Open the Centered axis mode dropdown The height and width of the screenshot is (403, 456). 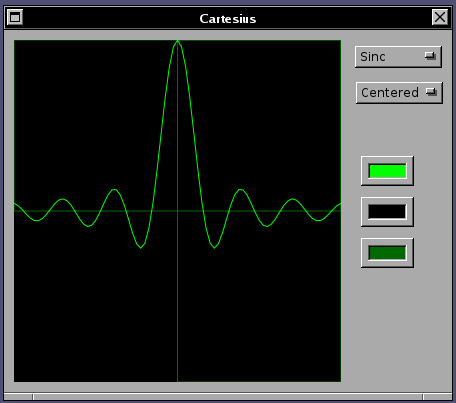coord(399,93)
